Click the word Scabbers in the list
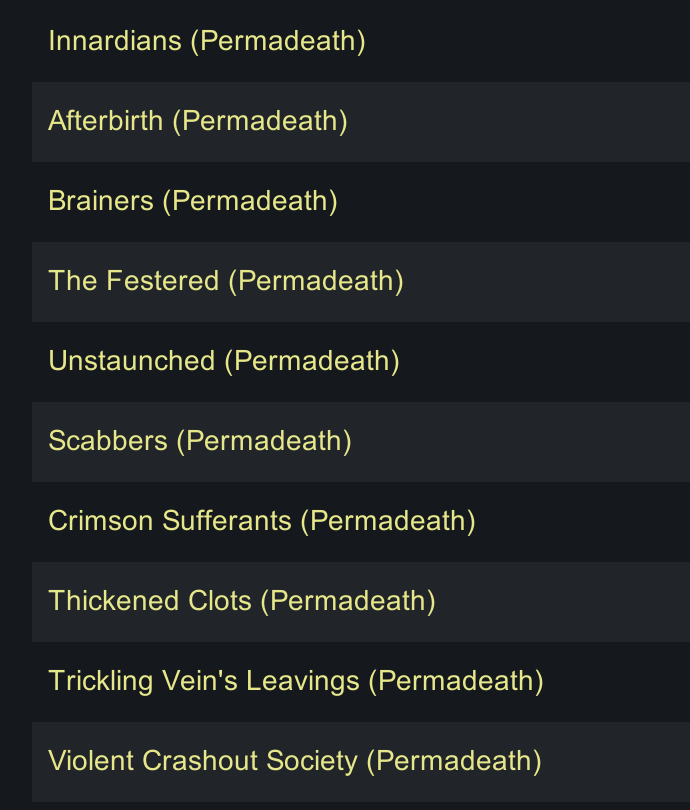Image resolution: width=690 pixels, height=810 pixels. tap(107, 442)
